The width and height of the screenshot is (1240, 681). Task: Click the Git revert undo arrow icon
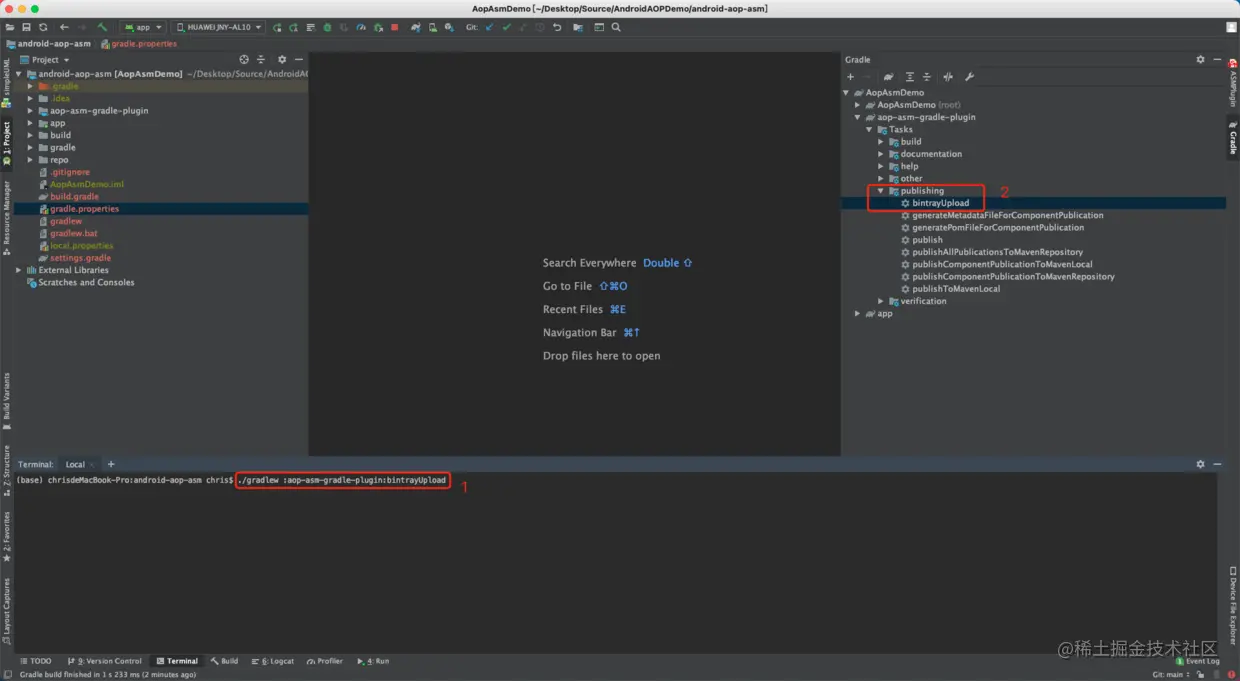click(557, 27)
